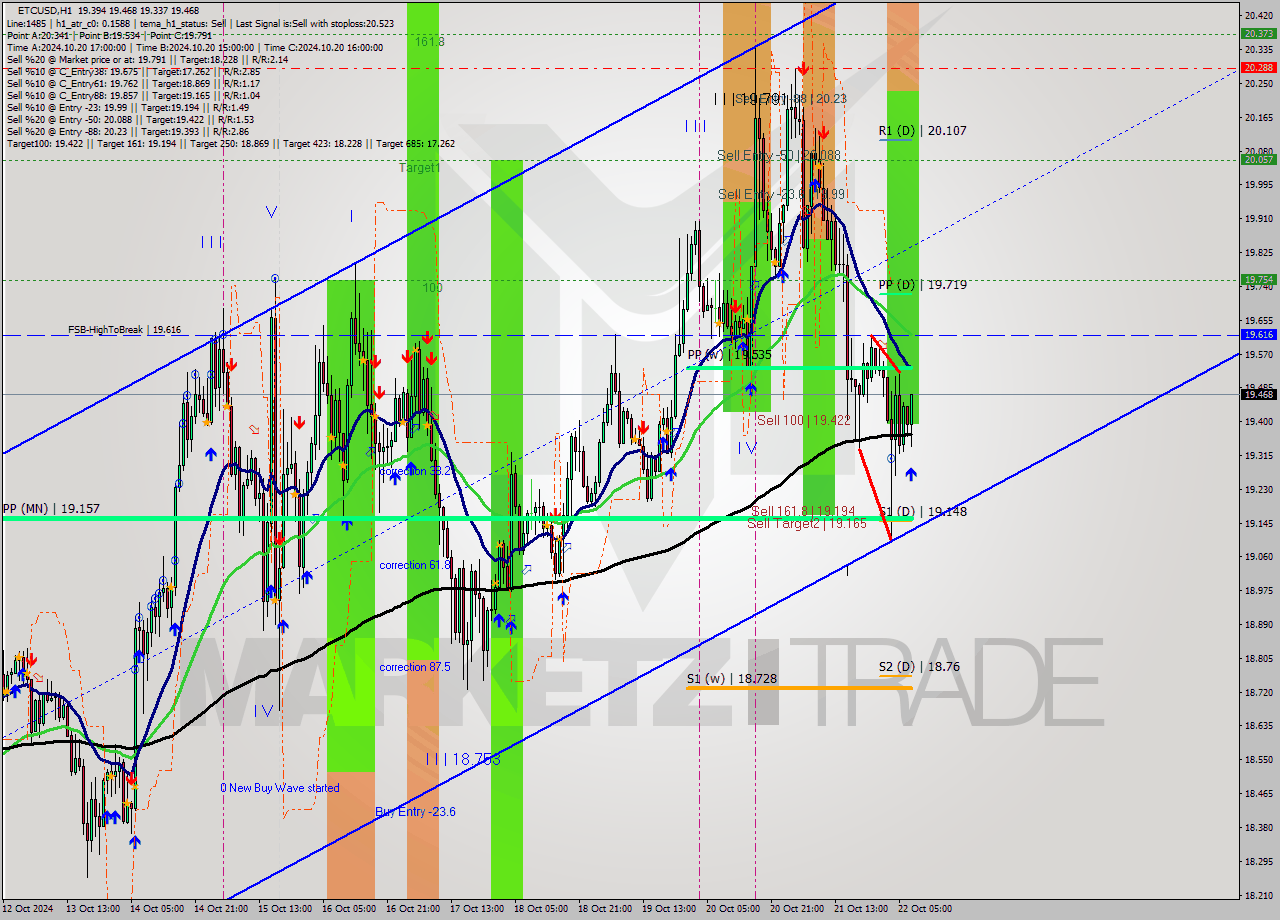Click the correction 61.8 label
The image size is (1280, 920).
415,566
